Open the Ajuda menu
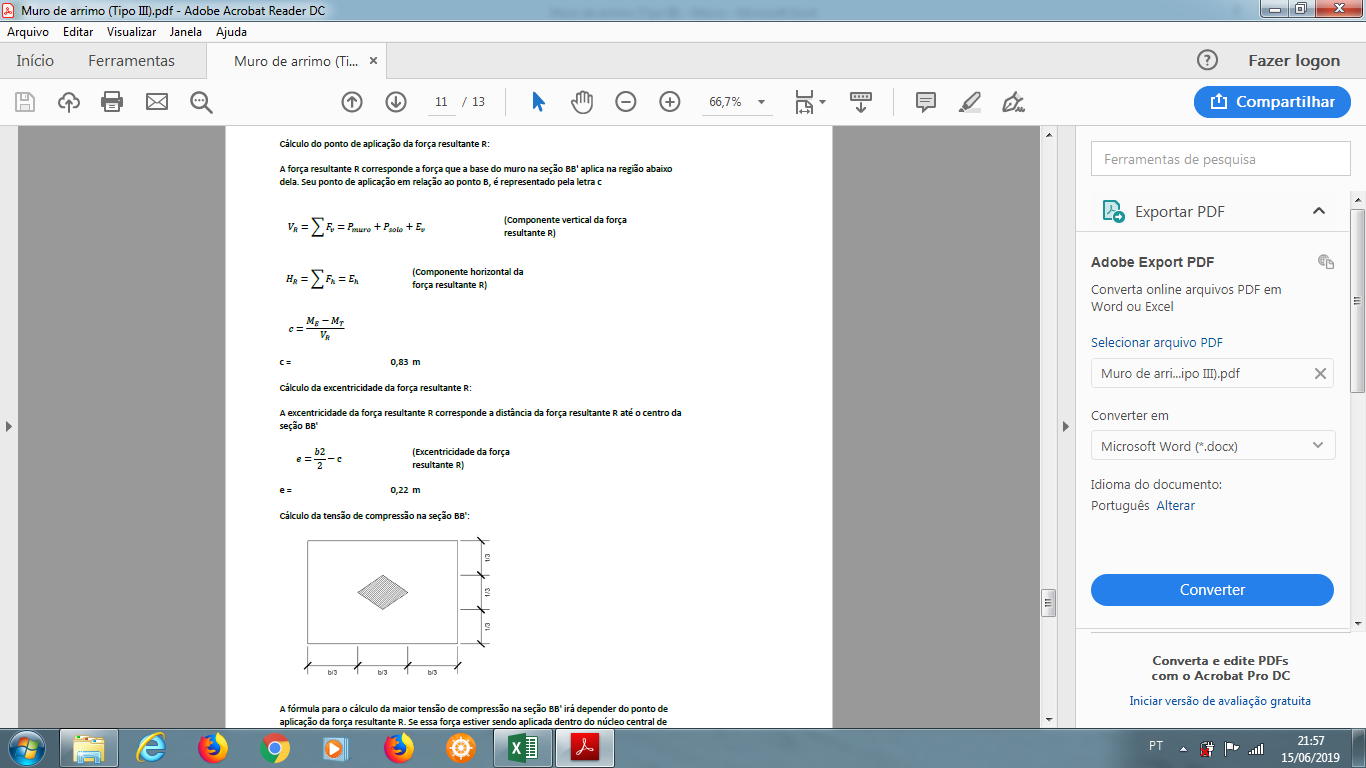Screen dimensions: 1366x768 [231, 32]
